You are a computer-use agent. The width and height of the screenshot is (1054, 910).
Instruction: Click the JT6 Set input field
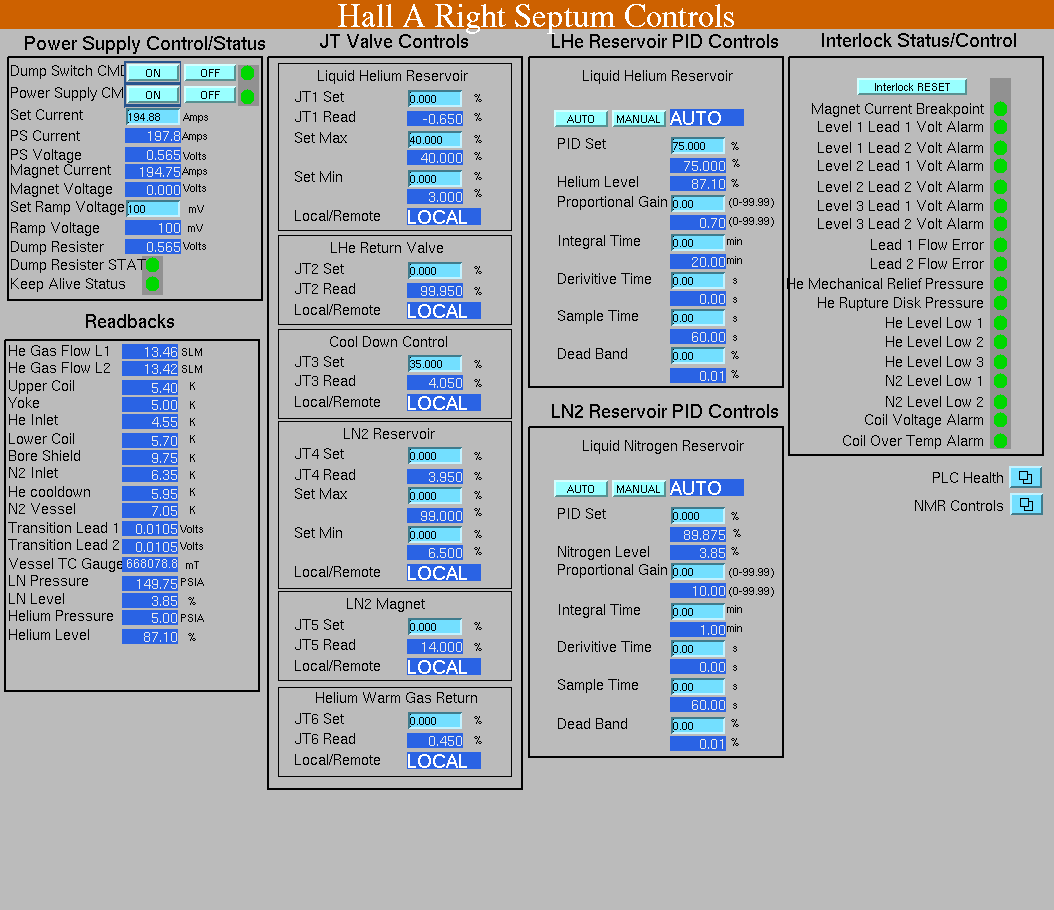tap(435, 721)
